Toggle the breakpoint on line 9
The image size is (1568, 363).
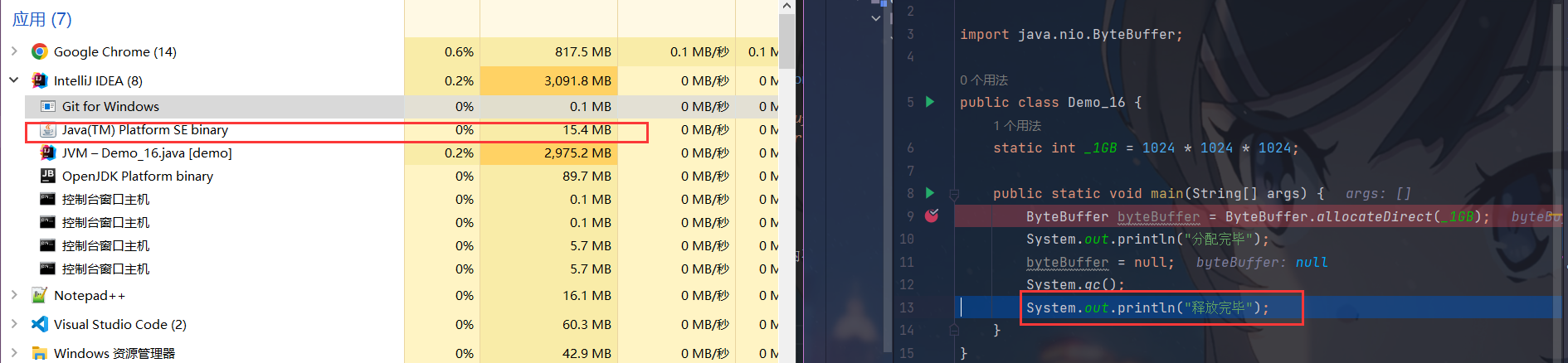(x=932, y=216)
